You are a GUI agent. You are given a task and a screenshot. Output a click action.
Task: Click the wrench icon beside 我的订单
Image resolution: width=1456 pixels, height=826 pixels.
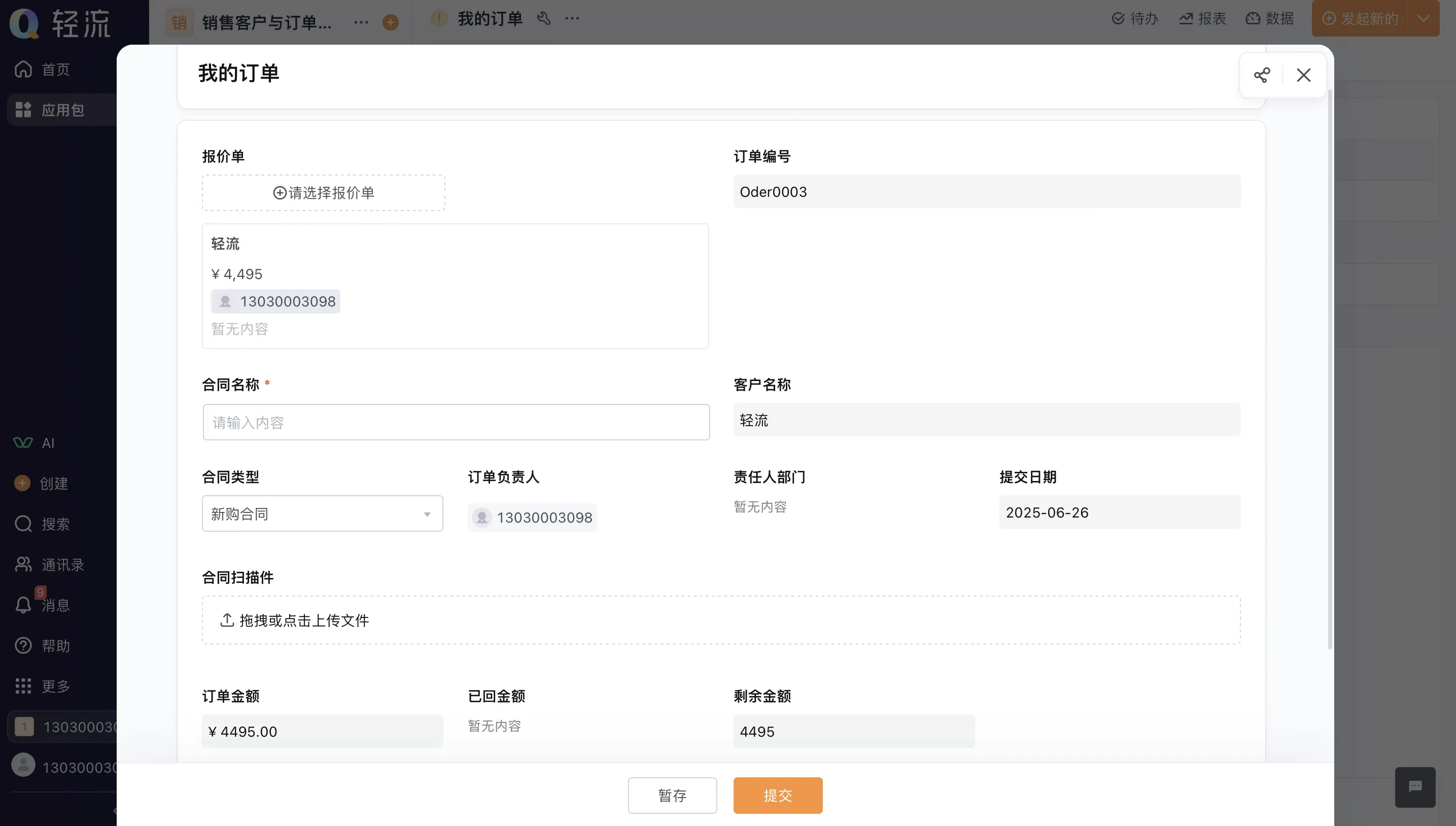pos(543,18)
